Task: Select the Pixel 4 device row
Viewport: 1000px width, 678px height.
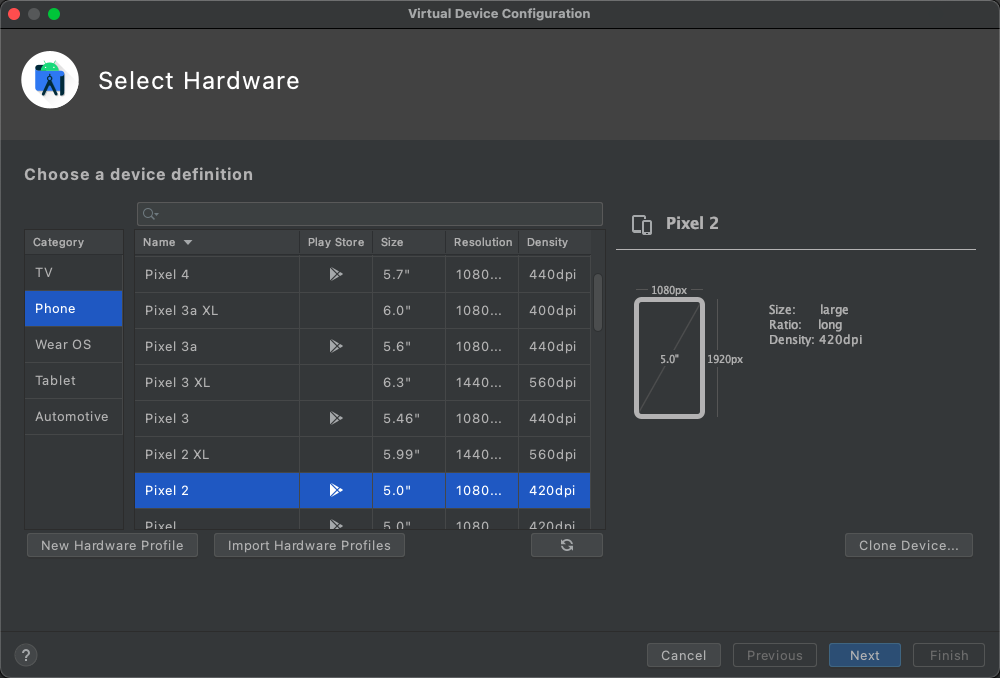Action: [363, 274]
